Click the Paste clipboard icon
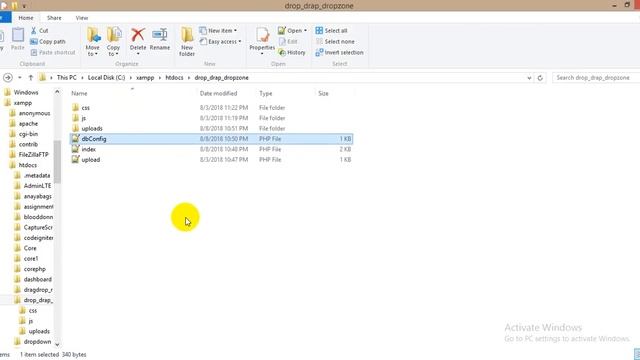The width and height of the screenshot is (640, 360). pos(18,36)
